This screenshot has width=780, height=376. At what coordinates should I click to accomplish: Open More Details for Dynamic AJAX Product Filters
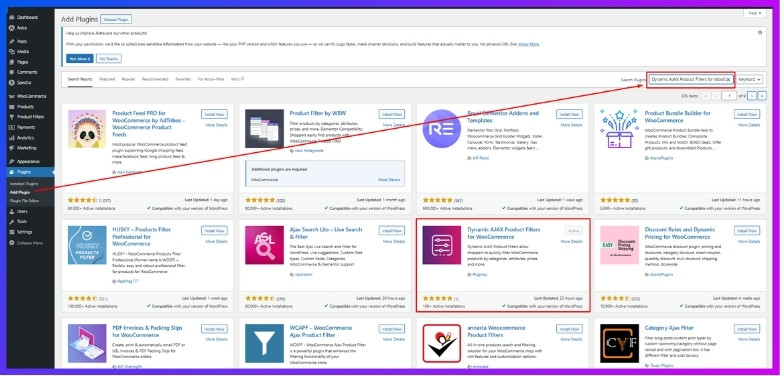(571, 241)
